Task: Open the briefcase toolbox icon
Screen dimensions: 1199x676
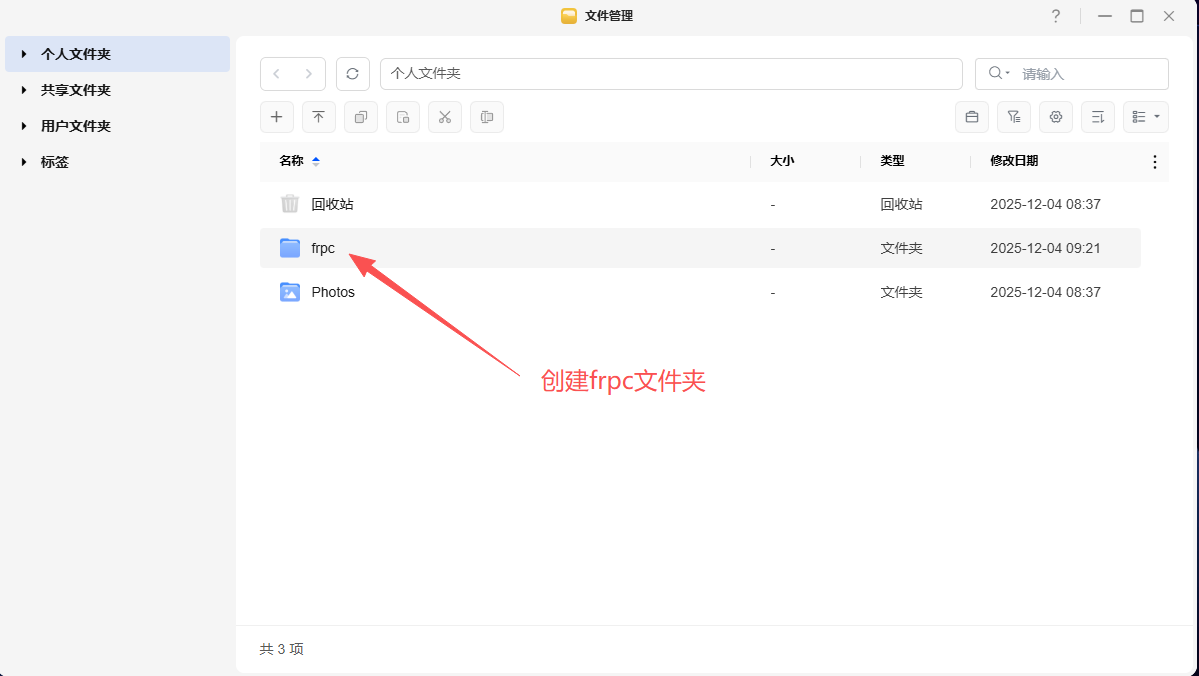Action: (x=971, y=117)
